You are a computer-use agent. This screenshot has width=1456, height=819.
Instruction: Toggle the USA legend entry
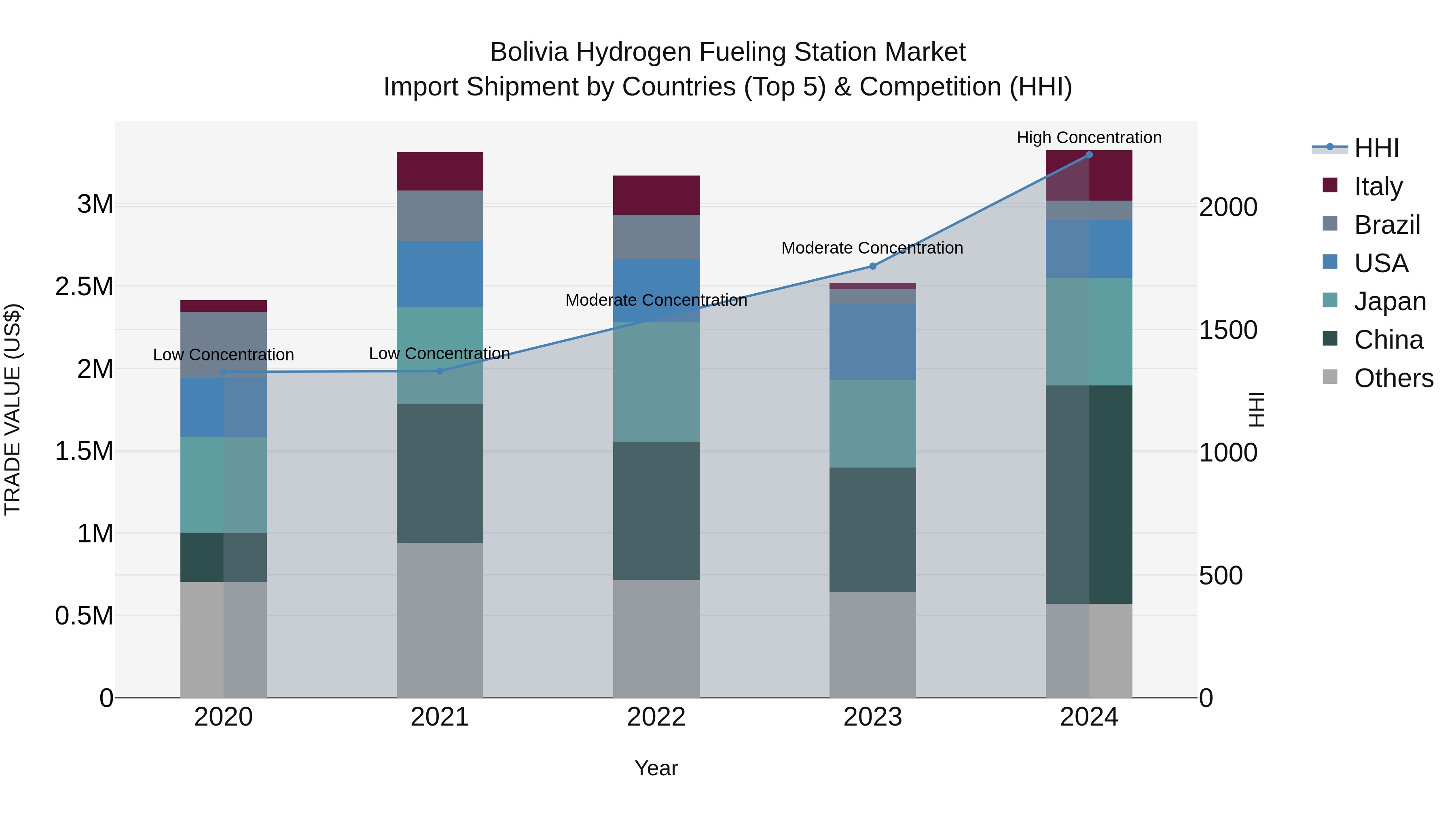pyautogui.click(x=1365, y=263)
